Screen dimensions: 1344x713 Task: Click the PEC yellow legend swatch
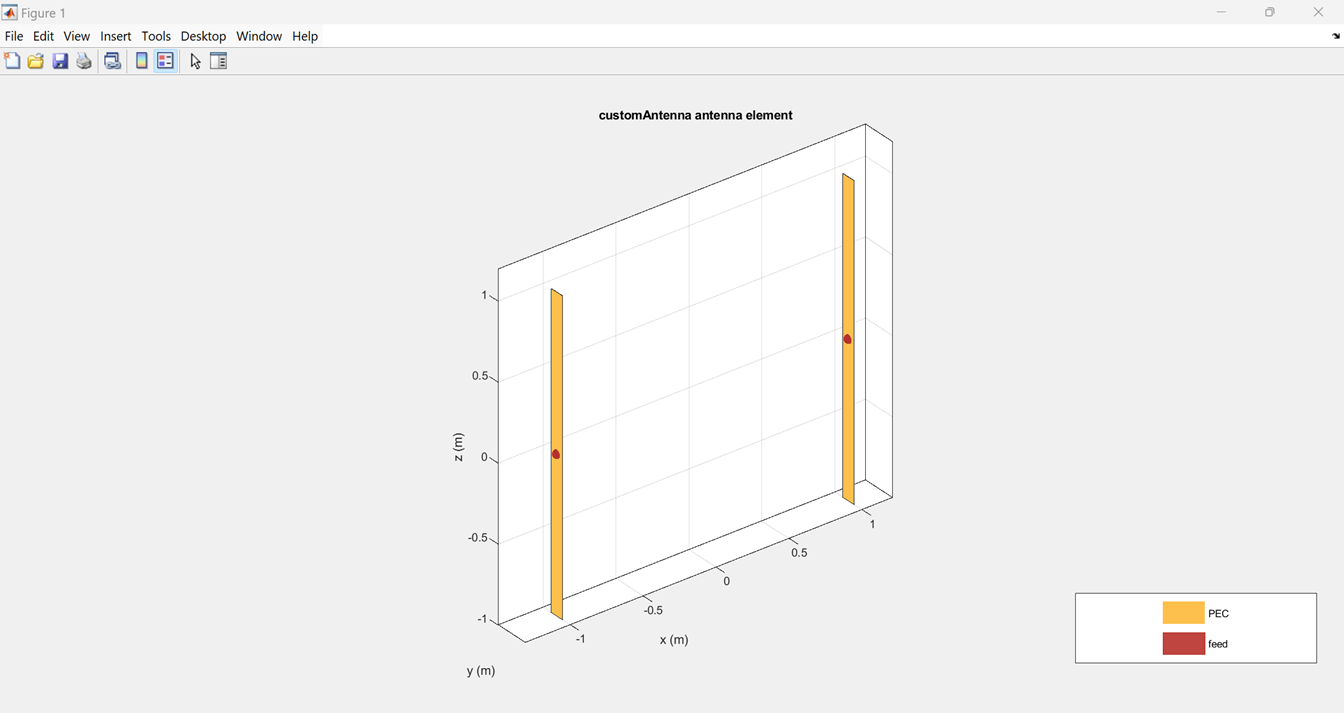pos(1183,613)
